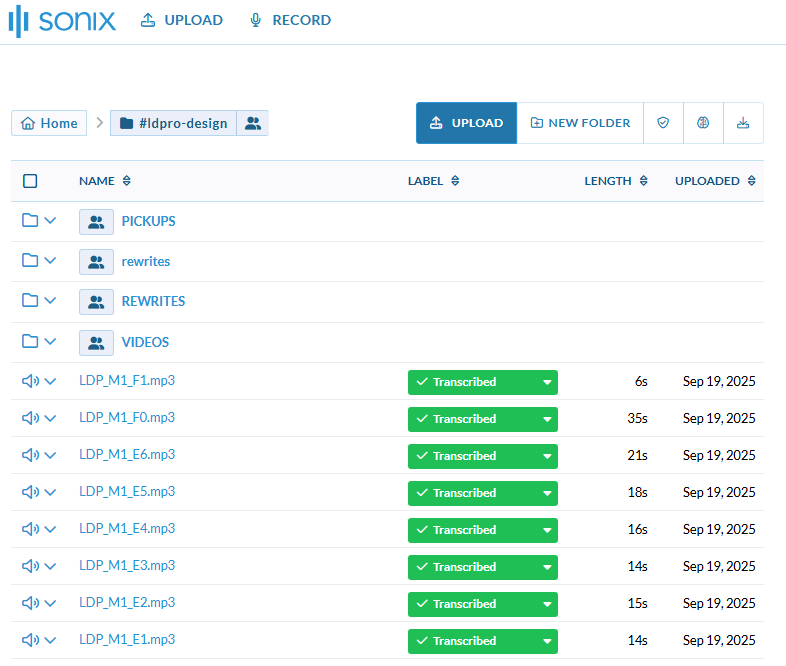Image resolution: width=786 pixels, height=666 pixels.
Task: Click the download toolbar icon
Action: 743,123
